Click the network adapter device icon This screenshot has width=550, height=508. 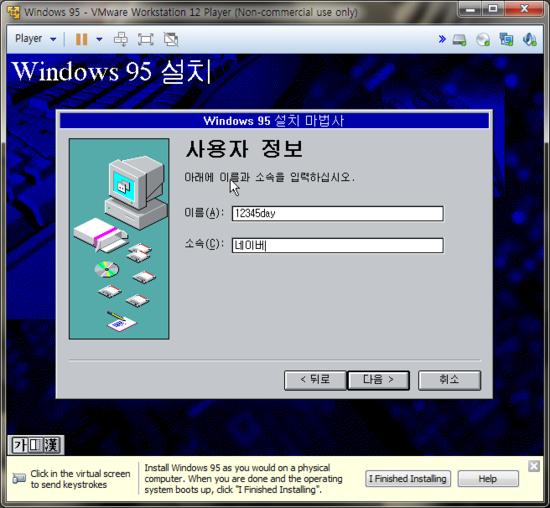coord(507,39)
